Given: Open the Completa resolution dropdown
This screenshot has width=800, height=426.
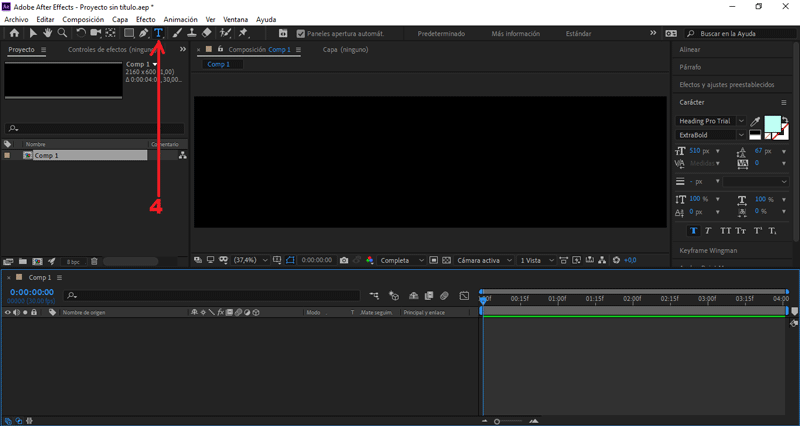Looking at the screenshot, I should pyautogui.click(x=402, y=260).
